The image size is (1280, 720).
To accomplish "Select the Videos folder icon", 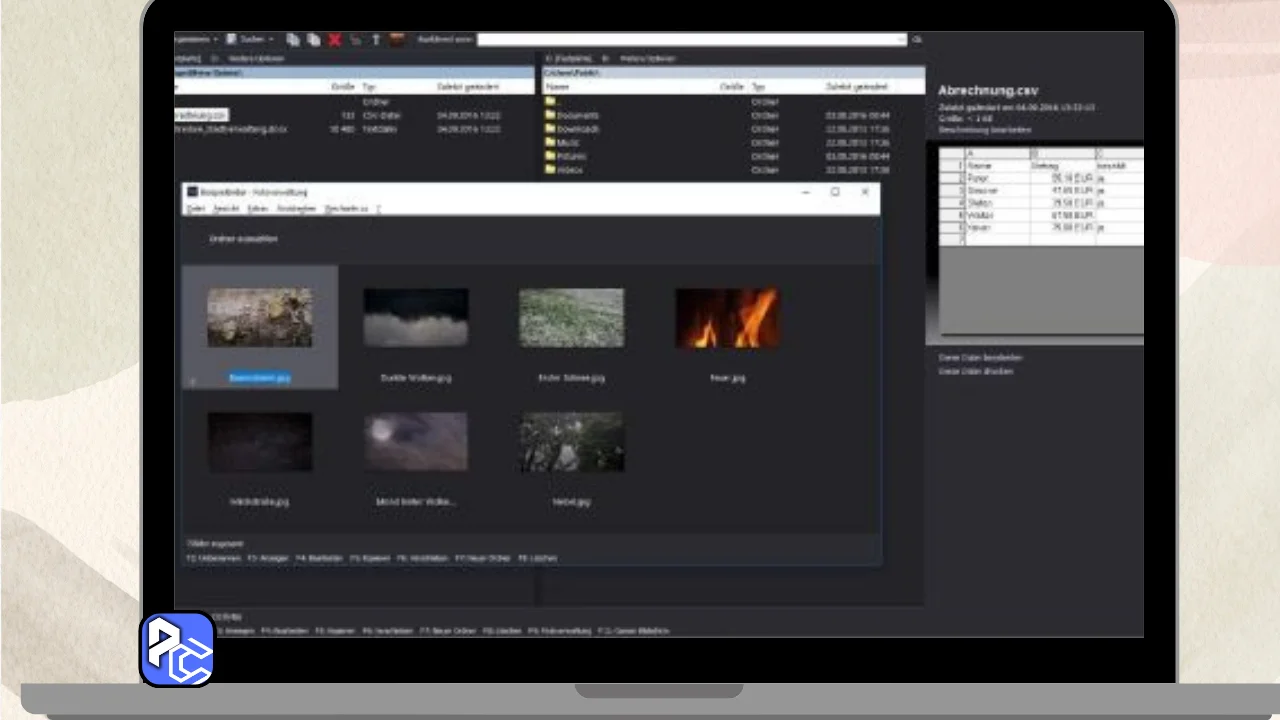I will 550,170.
